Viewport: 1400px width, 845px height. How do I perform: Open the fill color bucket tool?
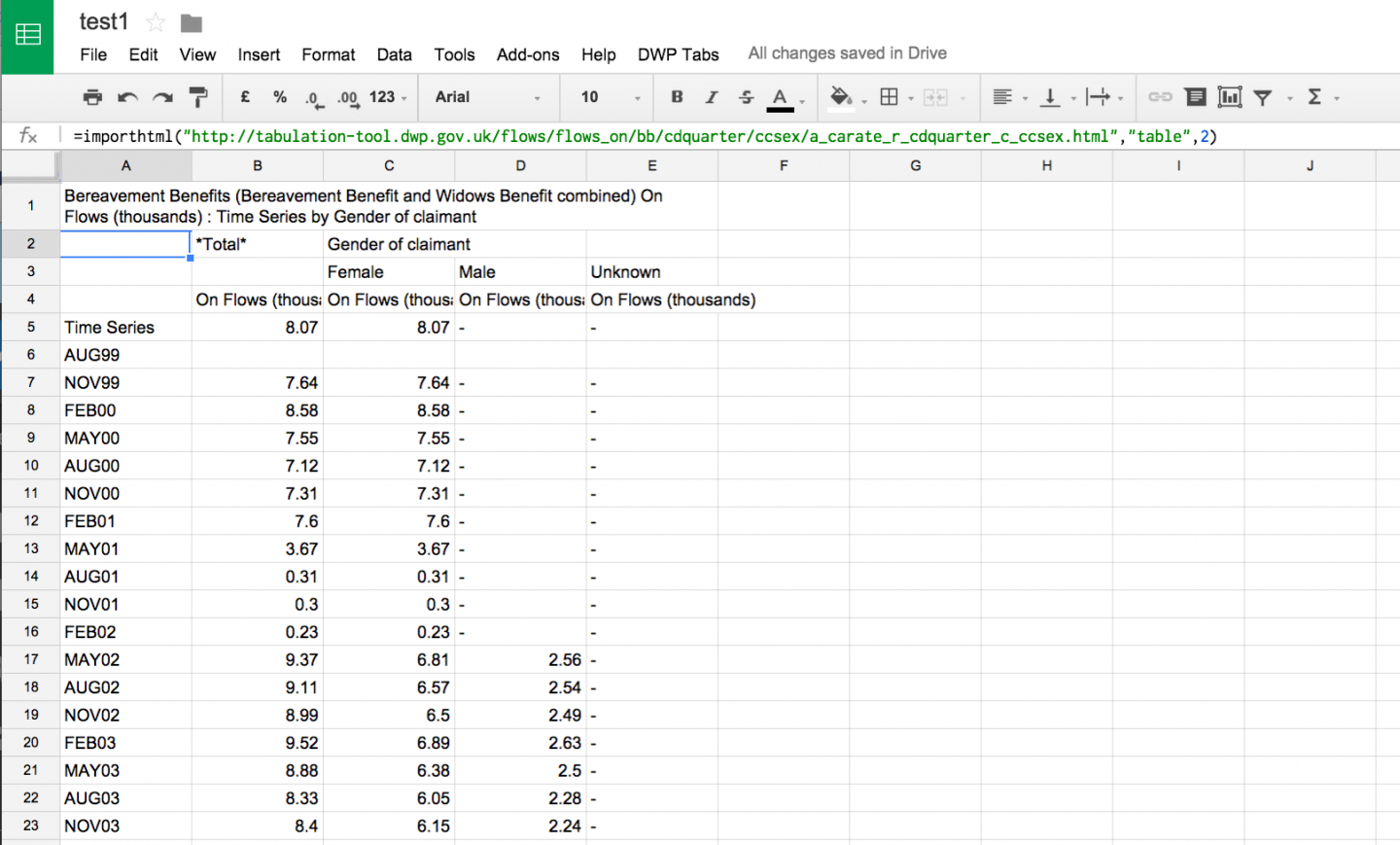(x=841, y=97)
